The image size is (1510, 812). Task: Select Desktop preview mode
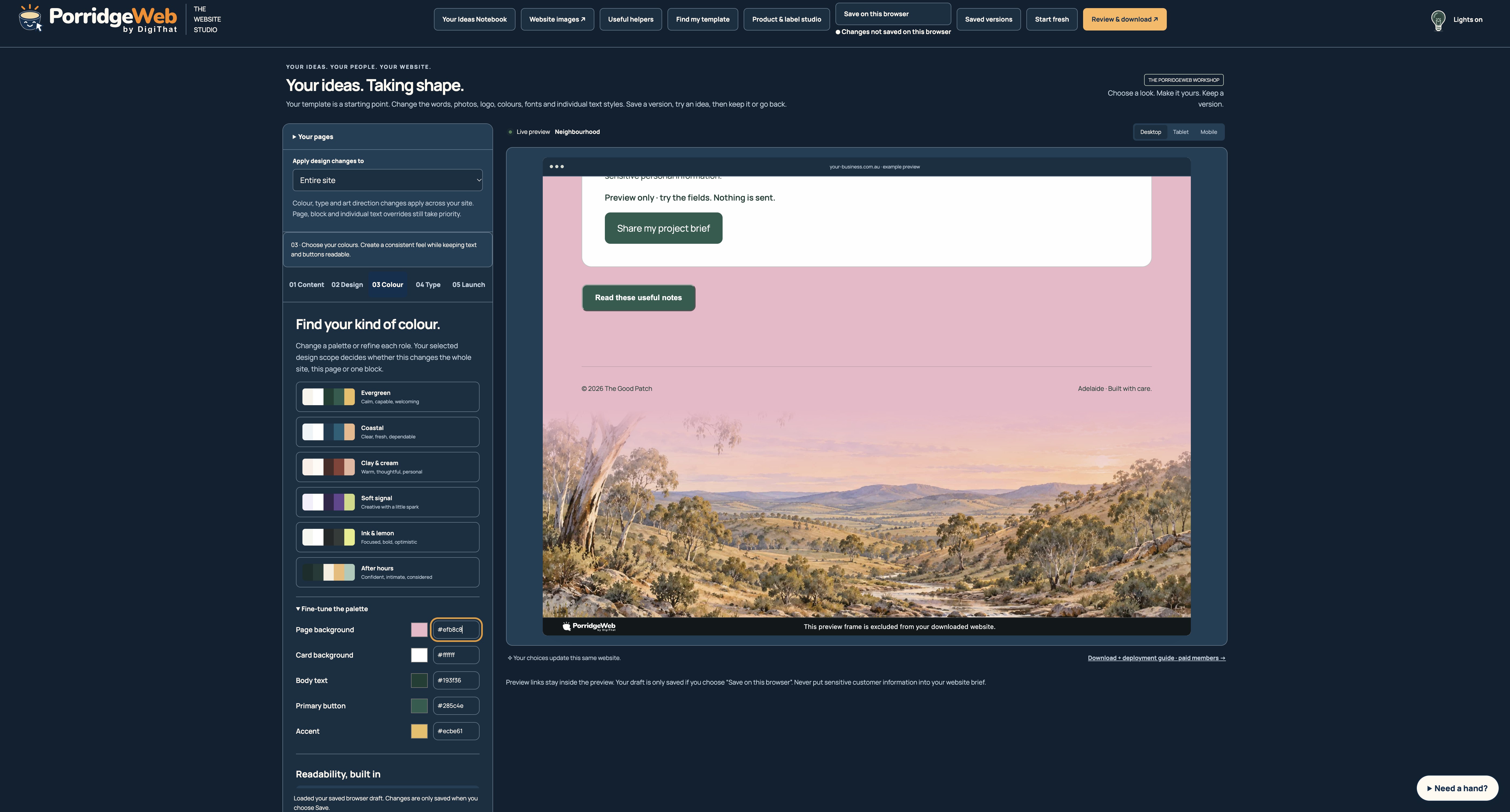coord(1150,132)
